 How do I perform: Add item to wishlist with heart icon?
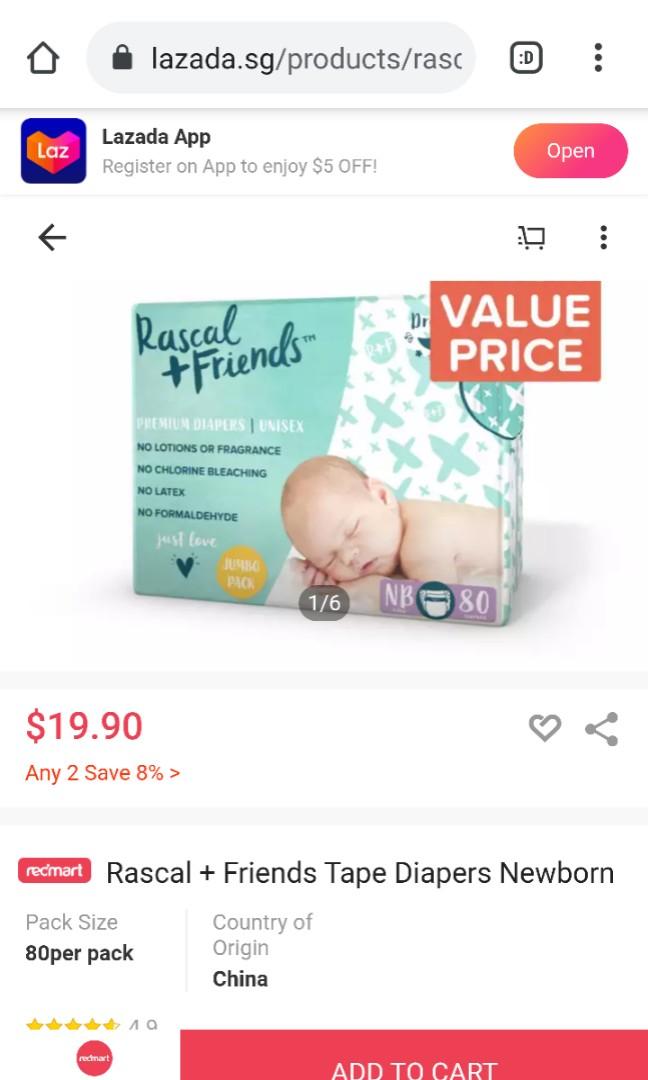tap(545, 728)
